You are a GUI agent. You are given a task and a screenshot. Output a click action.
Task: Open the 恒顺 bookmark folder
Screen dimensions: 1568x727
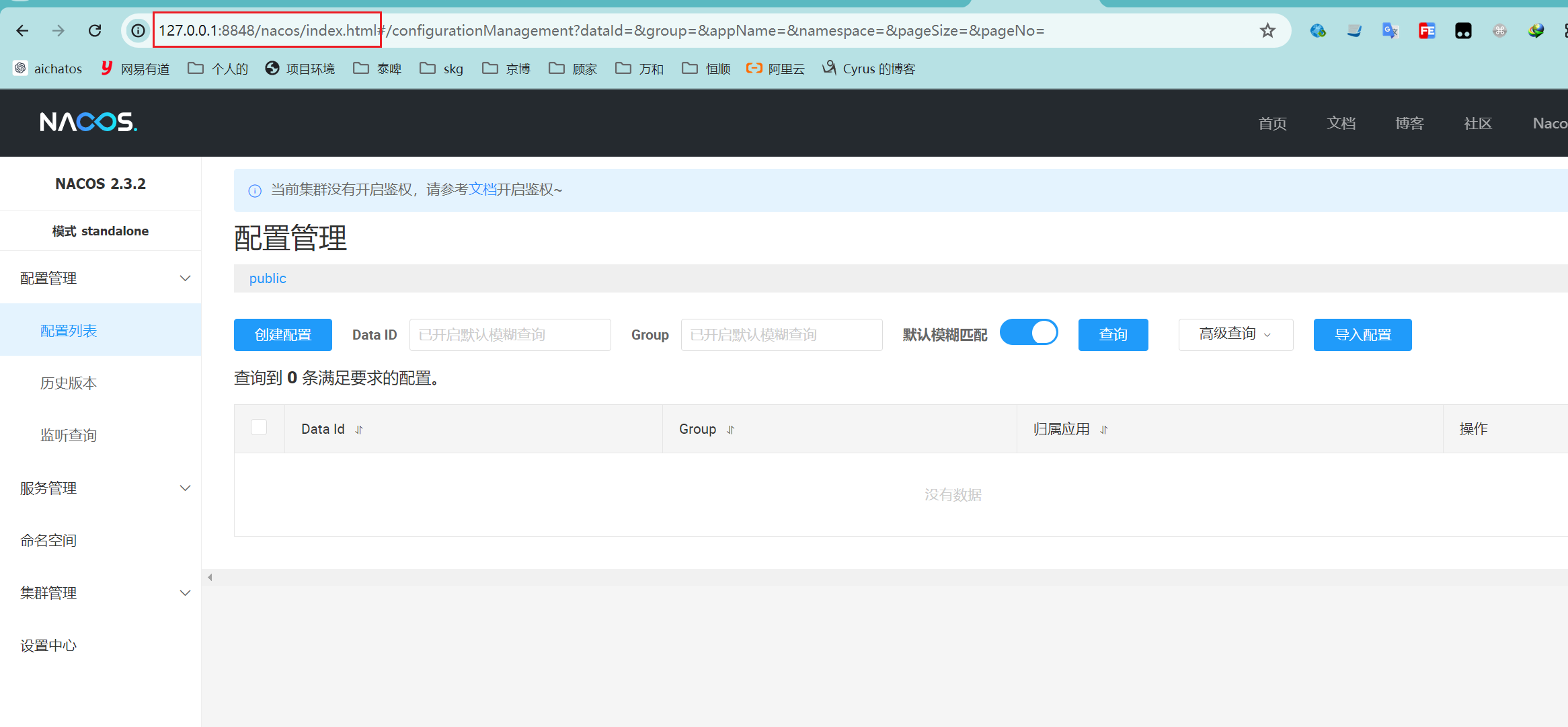[706, 69]
